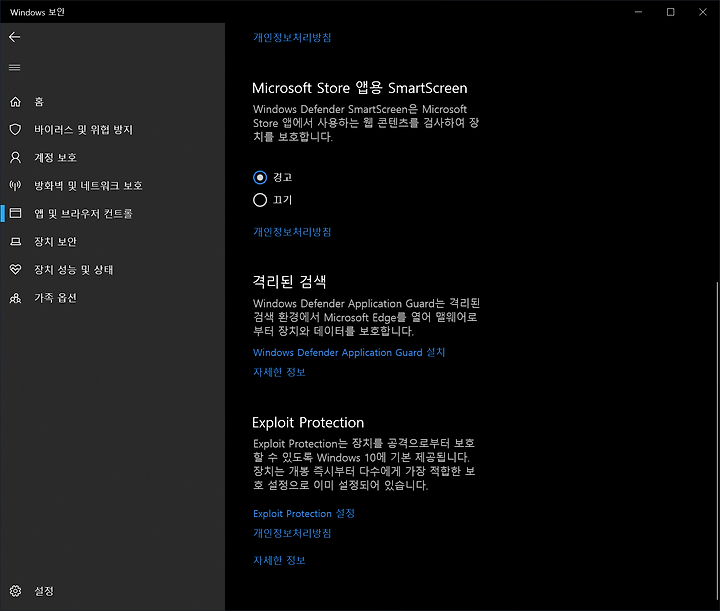Screen dimensions: 720x611
Task: Go back with the back arrow
Action: tap(15, 37)
